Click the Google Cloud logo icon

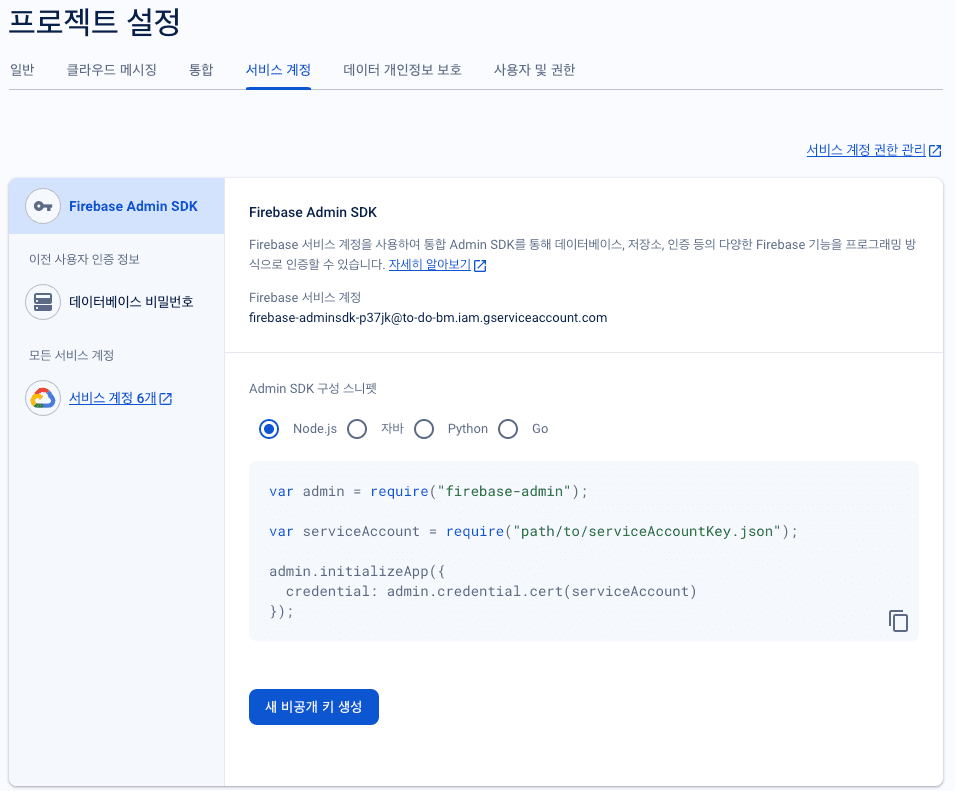43,398
